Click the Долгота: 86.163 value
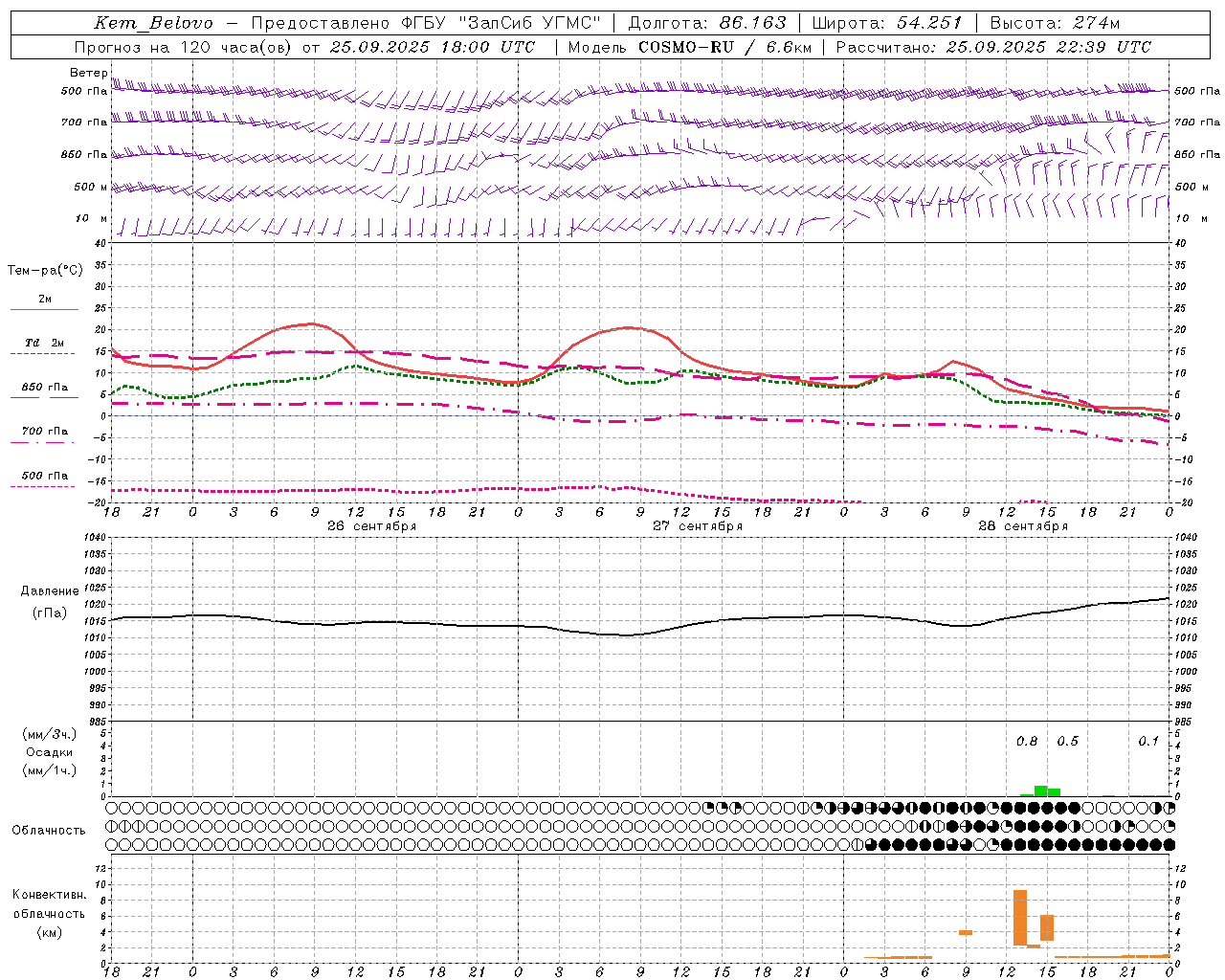The width and height of the screenshot is (1225, 980). click(x=707, y=23)
